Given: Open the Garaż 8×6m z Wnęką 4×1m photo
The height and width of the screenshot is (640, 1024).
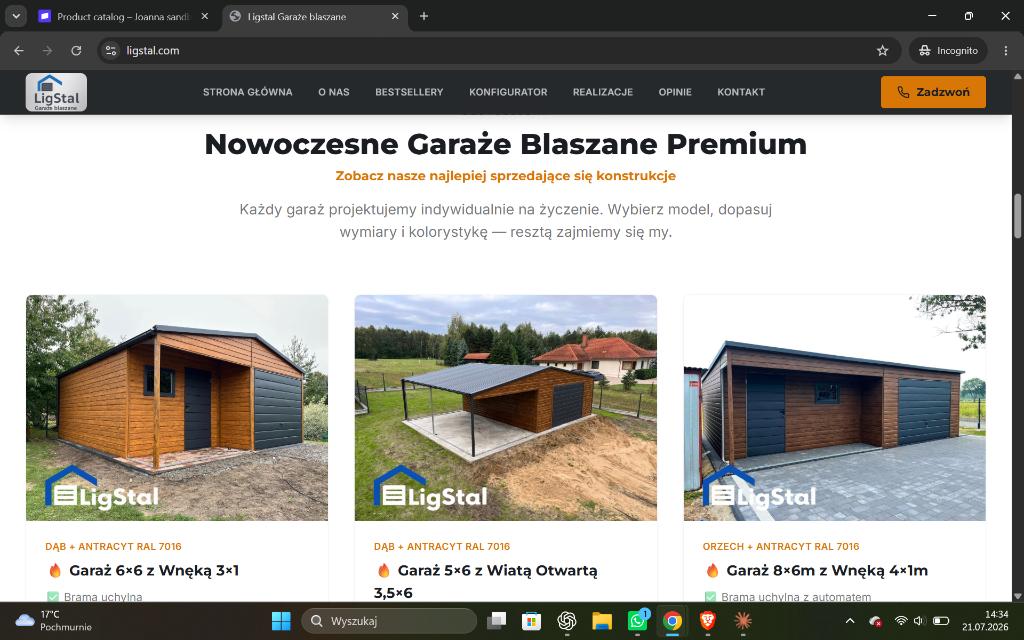Looking at the screenshot, I should [835, 408].
